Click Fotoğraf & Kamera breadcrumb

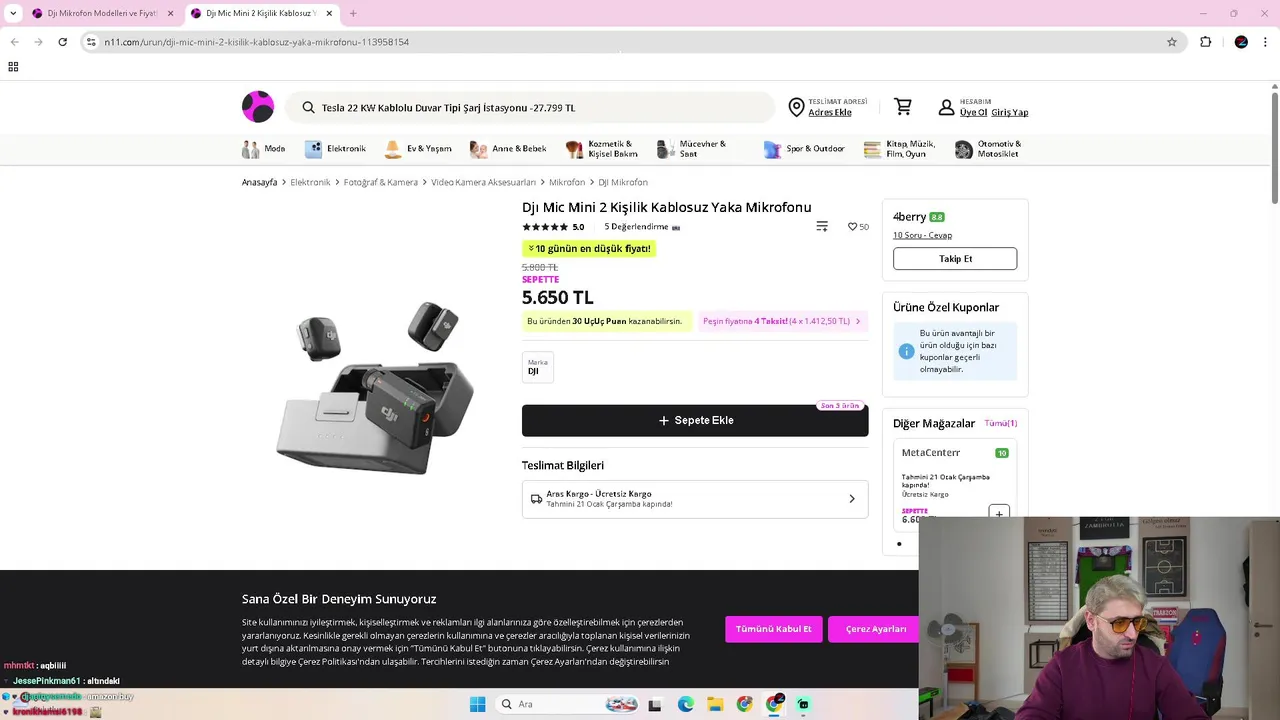(x=381, y=182)
